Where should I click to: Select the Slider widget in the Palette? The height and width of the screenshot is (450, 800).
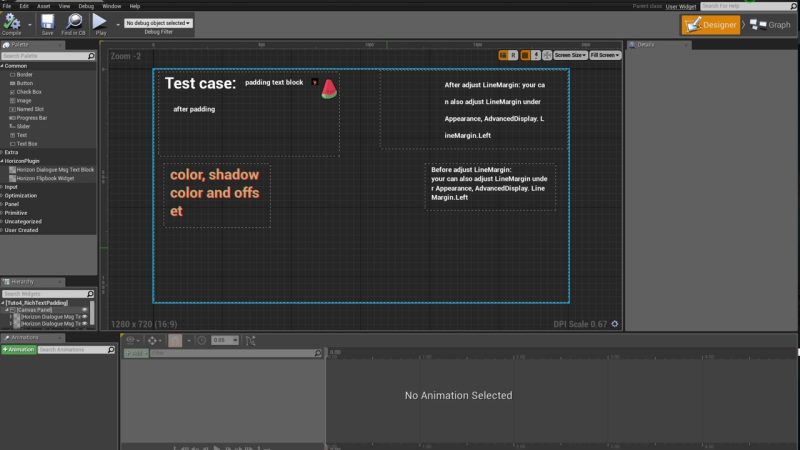pos(24,126)
